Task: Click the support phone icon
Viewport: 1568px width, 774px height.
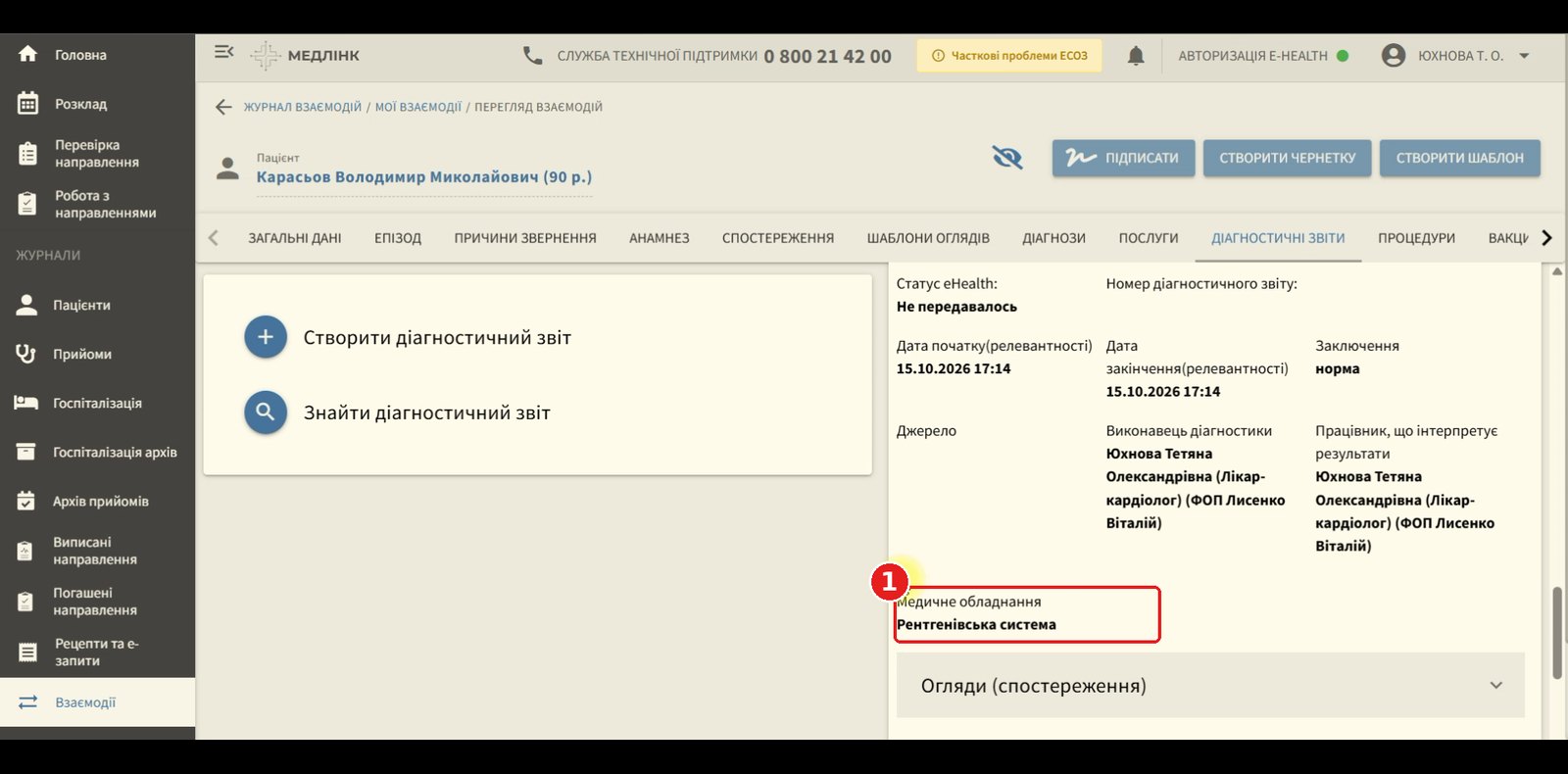Action: tap(532, 56)
